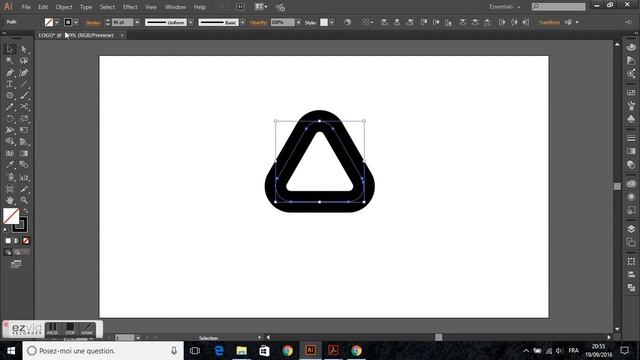
Task: Expand the Opacity value arrow
Action: tap(298, 22)
